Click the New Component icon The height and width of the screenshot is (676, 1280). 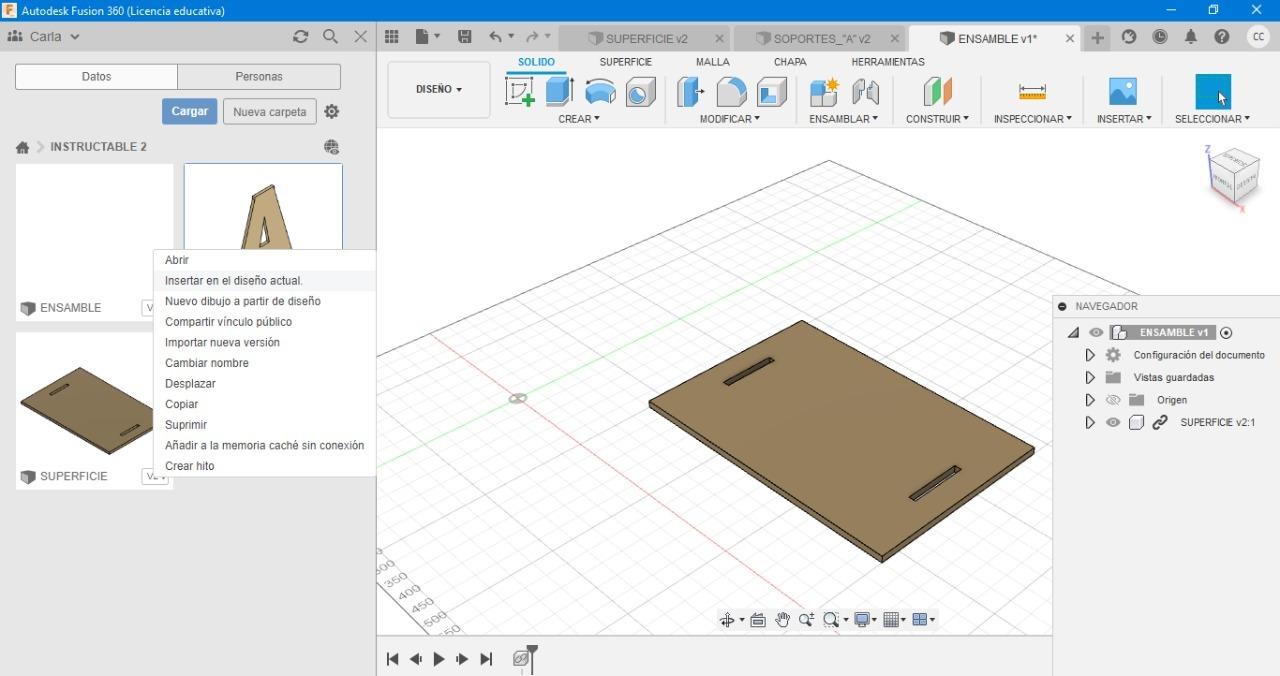824,92
